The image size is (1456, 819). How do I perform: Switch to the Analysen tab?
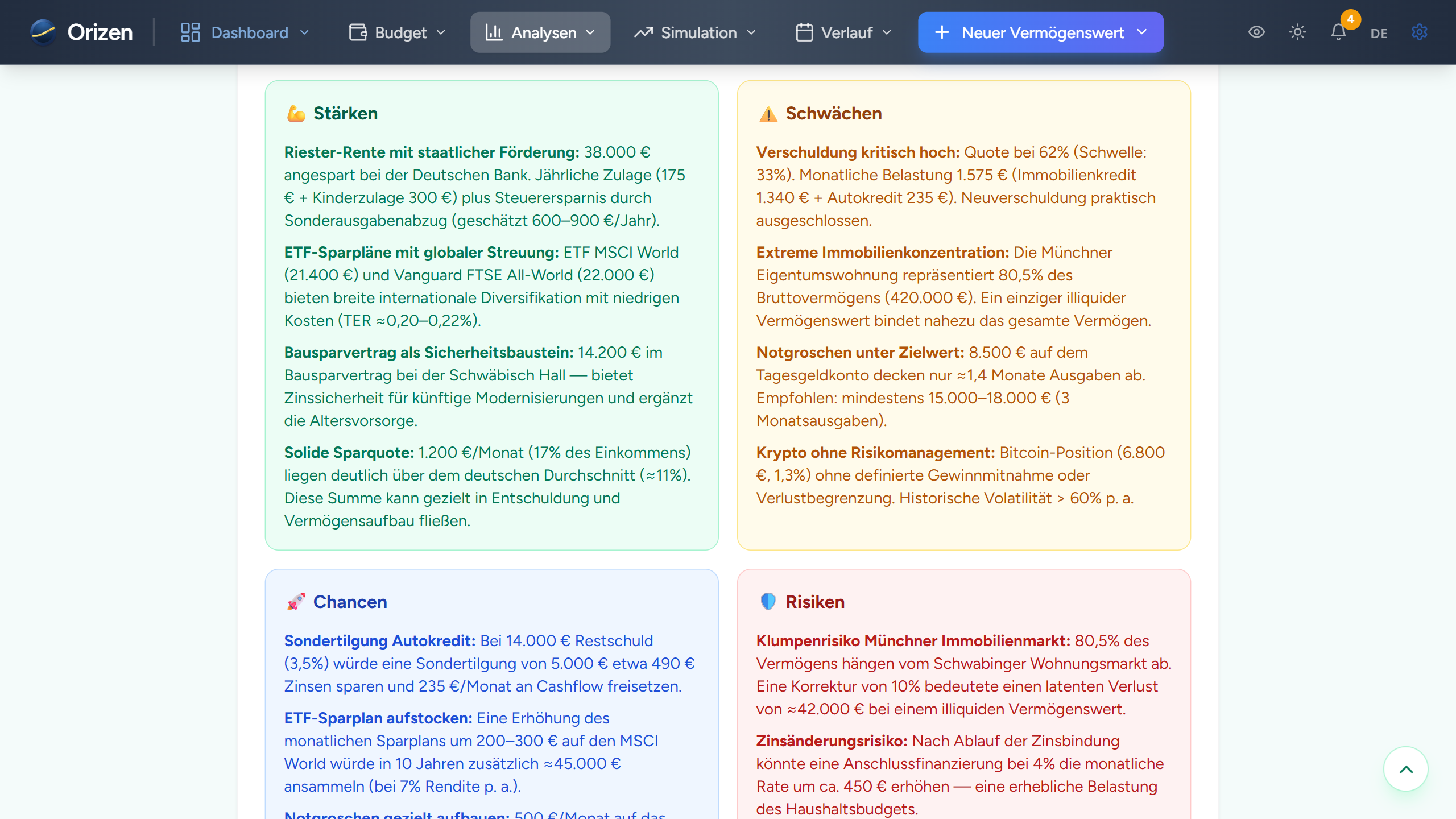pos(540,32)
